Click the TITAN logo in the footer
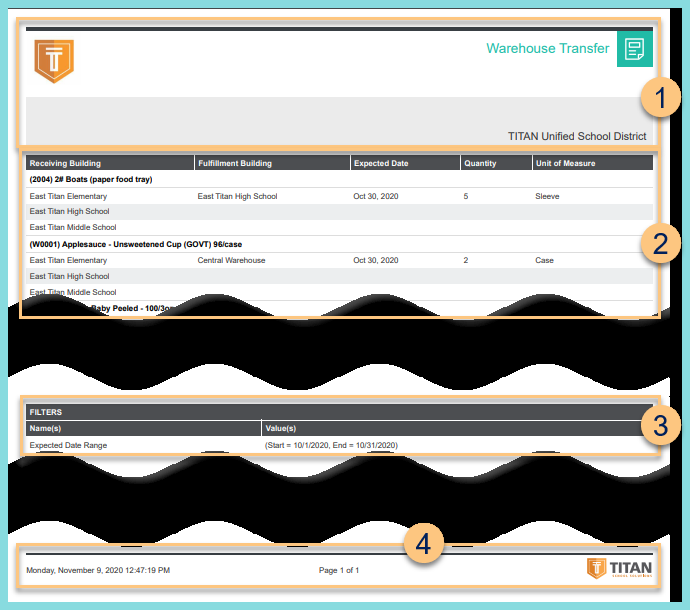Viewport: 690px width, 610px height. [x=619, y=569]
